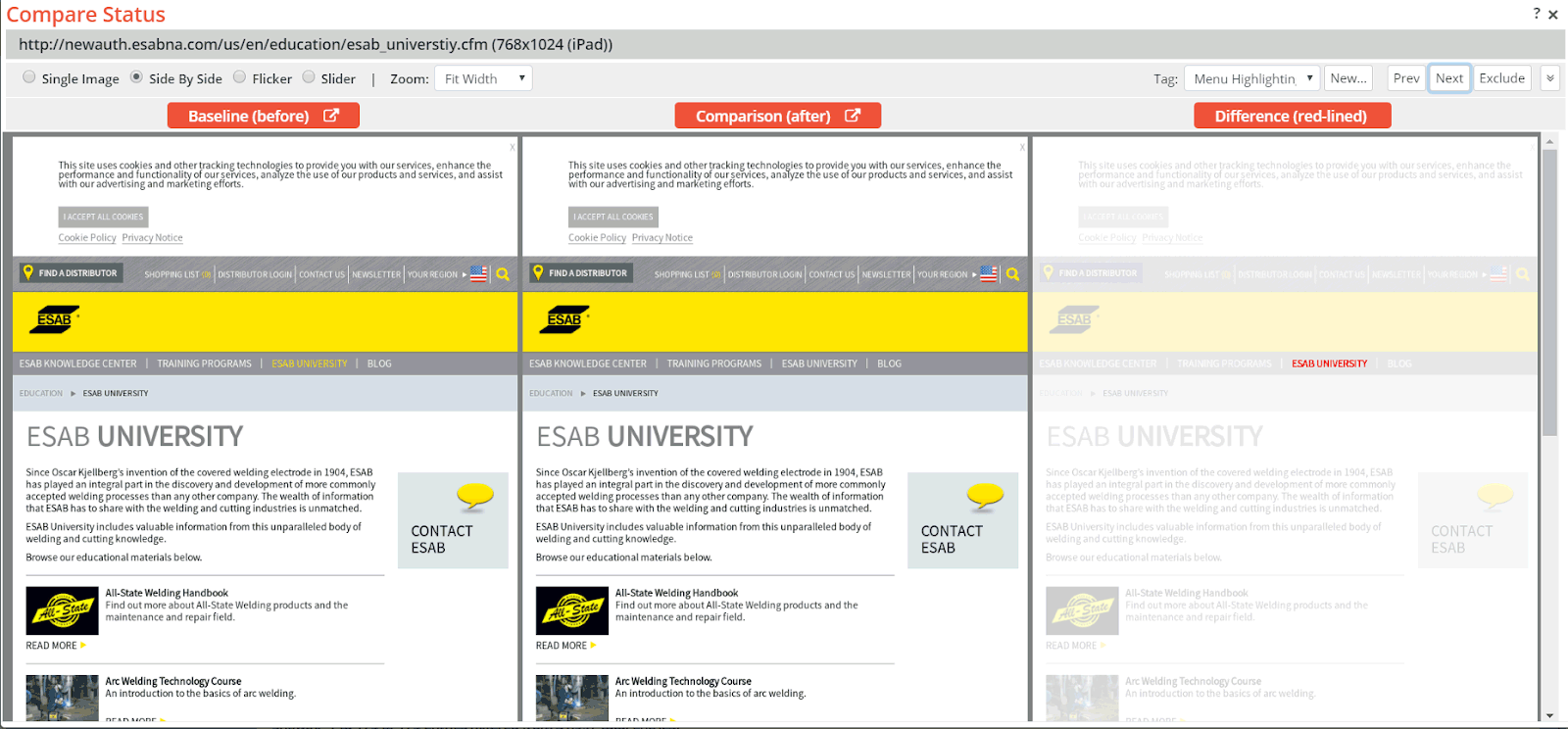Click speech bubble icon in Baseline Contact ESAB

[x=475, y=497]
